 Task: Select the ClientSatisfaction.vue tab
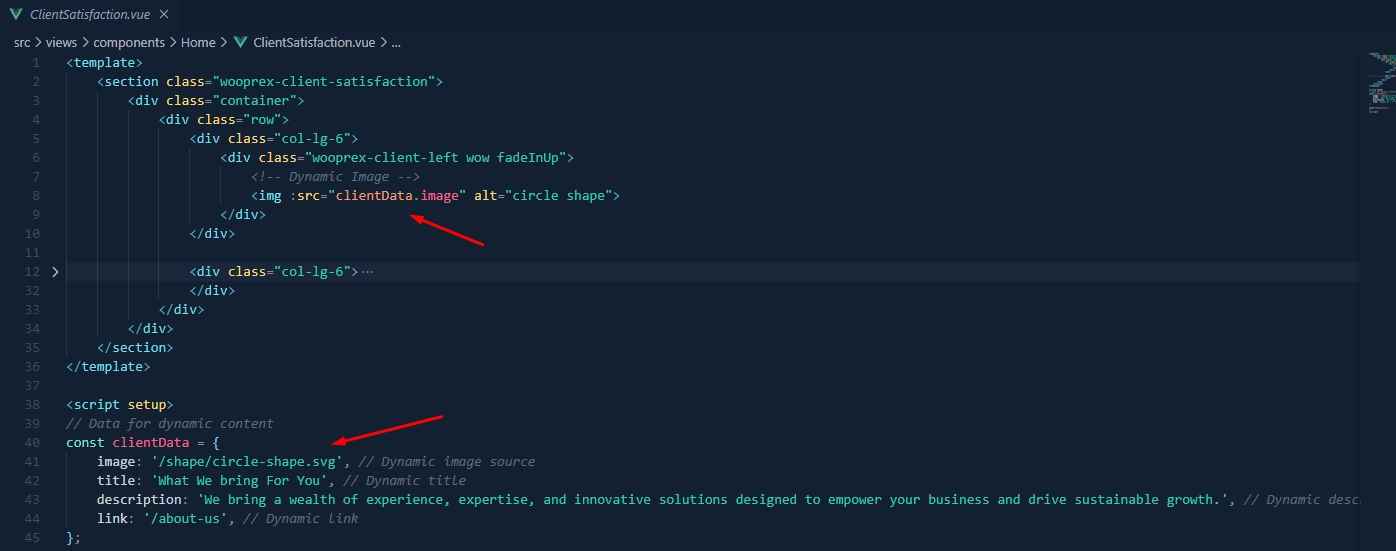pyautogui.click(x=90, y=15)
